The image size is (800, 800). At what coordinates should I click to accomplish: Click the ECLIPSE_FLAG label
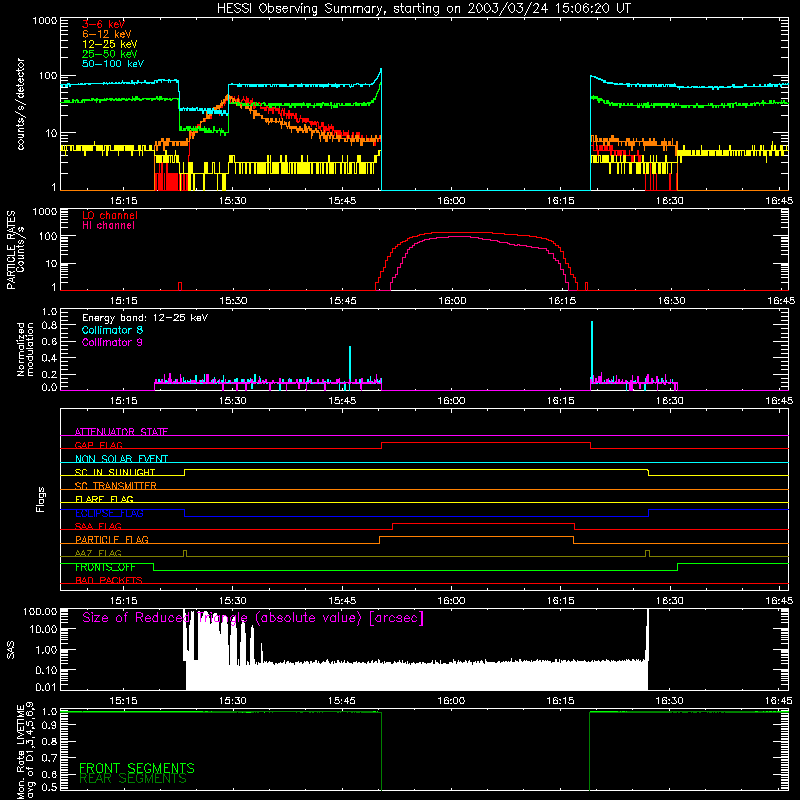tap(109, 513)
